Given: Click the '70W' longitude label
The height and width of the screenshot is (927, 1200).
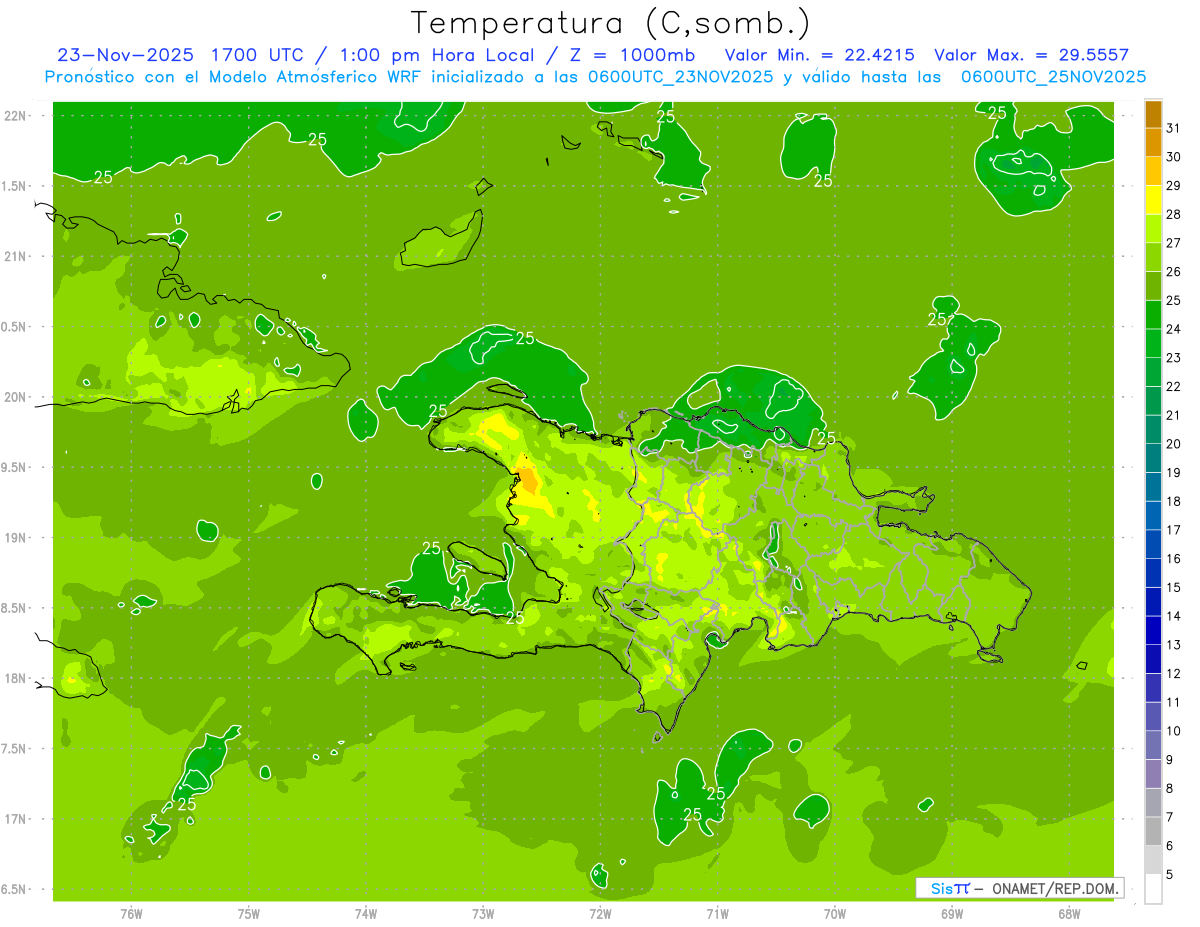Looking at the screenshot, I should (835, 913).
